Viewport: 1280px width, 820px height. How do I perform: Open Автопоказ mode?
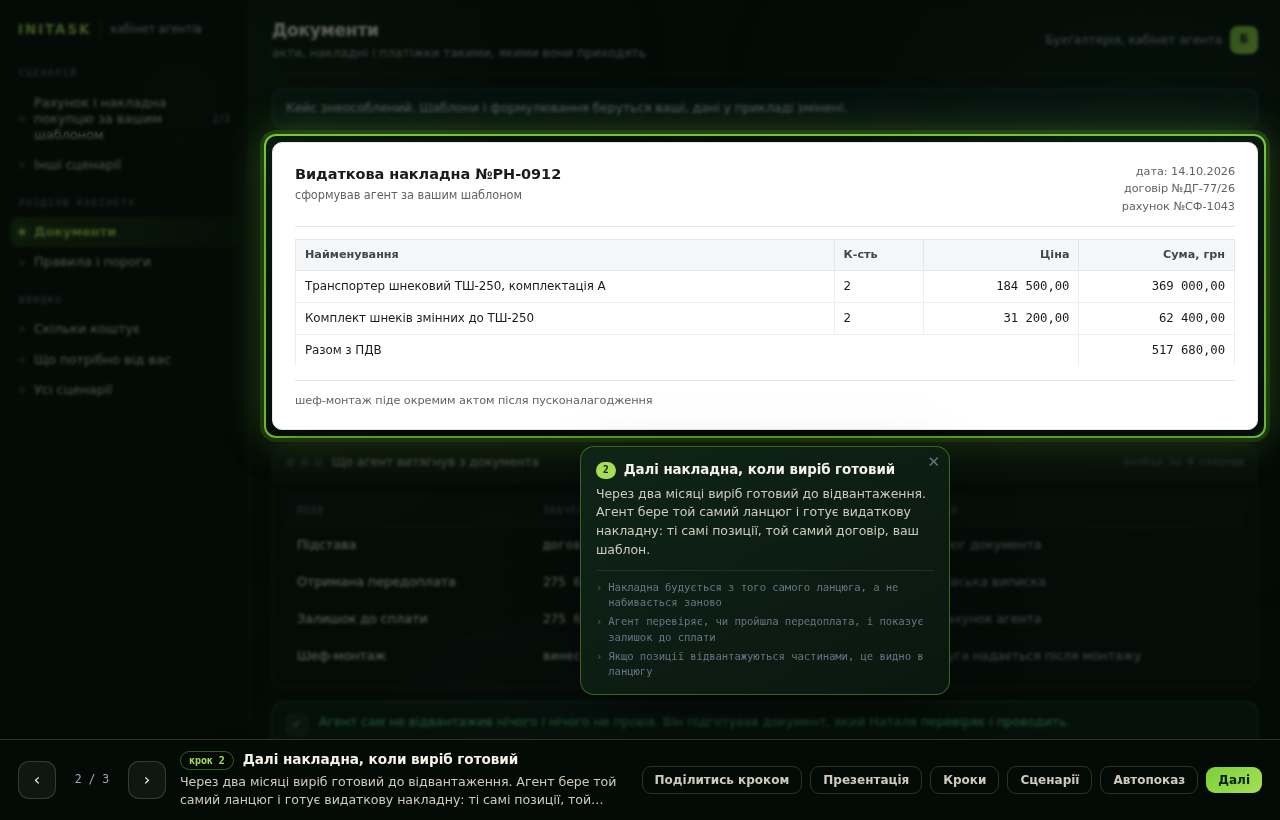[x=1149, y=780]
